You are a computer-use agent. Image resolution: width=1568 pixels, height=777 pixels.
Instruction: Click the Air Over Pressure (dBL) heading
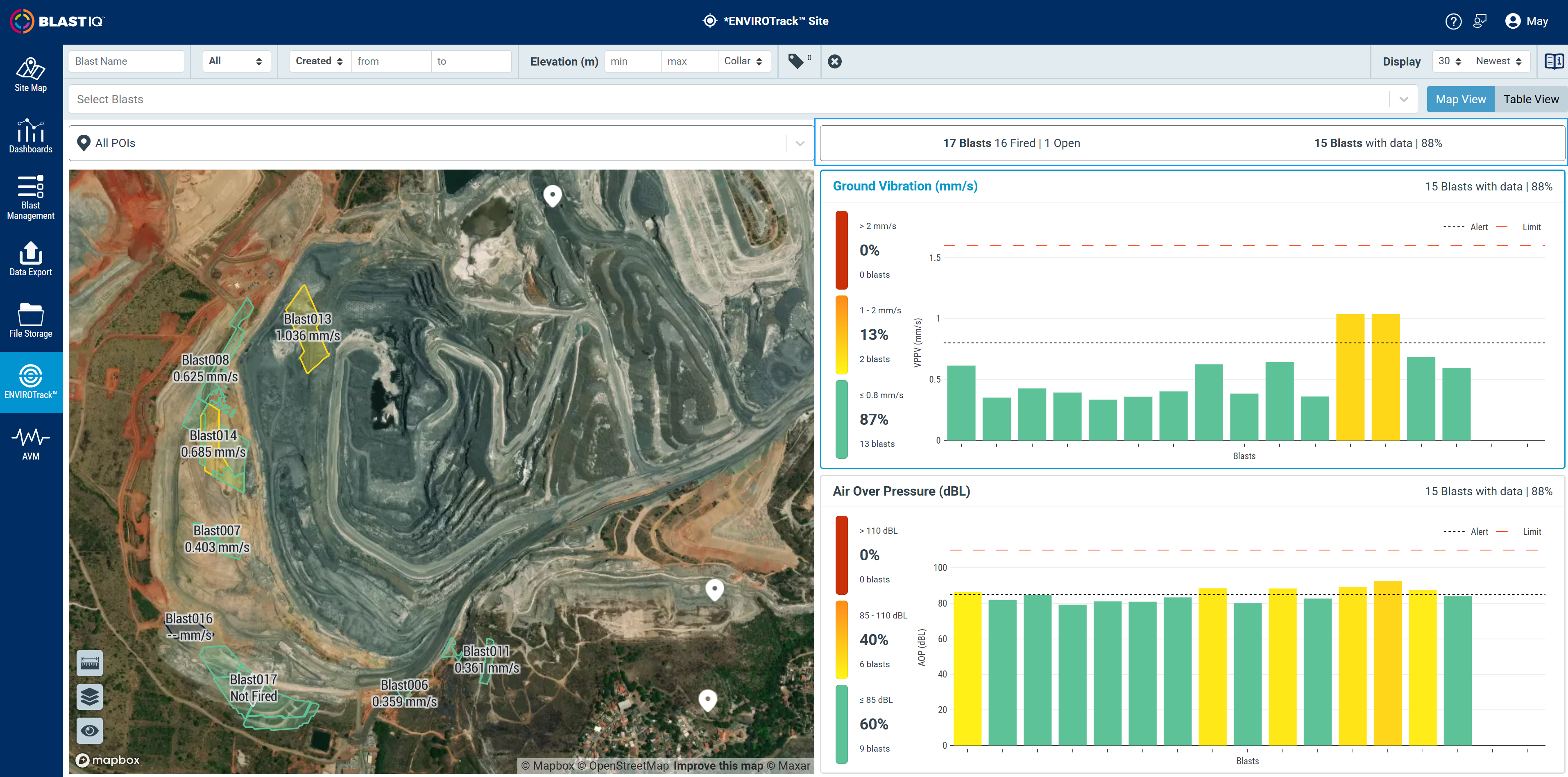point(902,491)
